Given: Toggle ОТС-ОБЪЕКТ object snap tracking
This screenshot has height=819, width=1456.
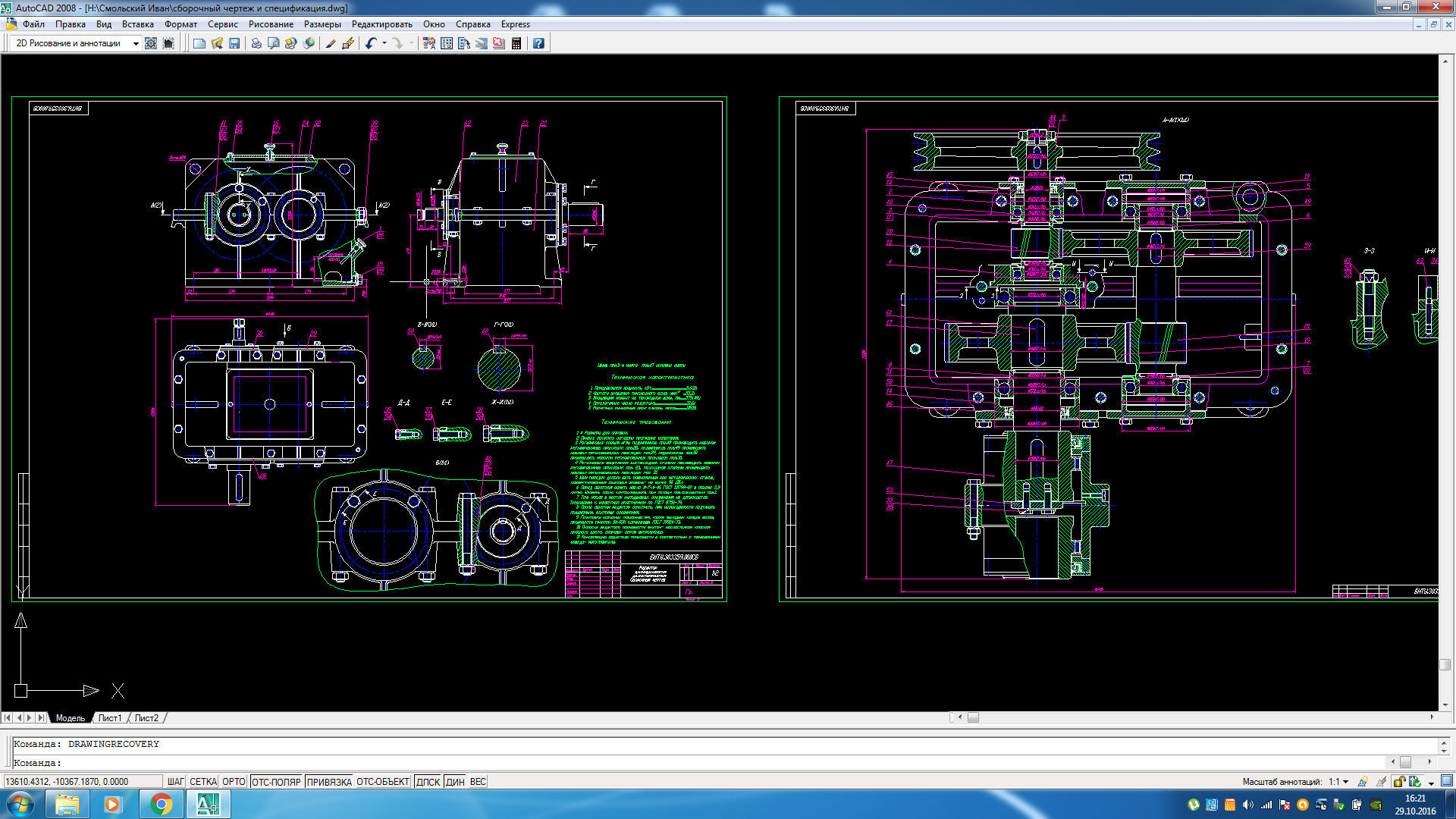Looking at the screenshot, I should click(x=383, y=782).
